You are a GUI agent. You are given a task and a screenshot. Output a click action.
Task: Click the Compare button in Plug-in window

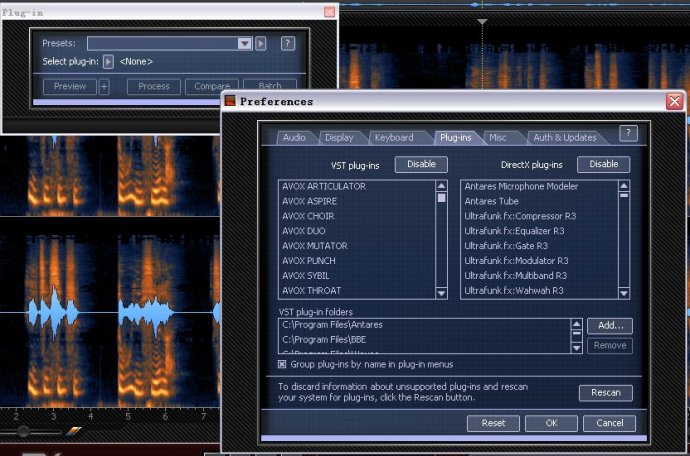[x=212, y=87]
